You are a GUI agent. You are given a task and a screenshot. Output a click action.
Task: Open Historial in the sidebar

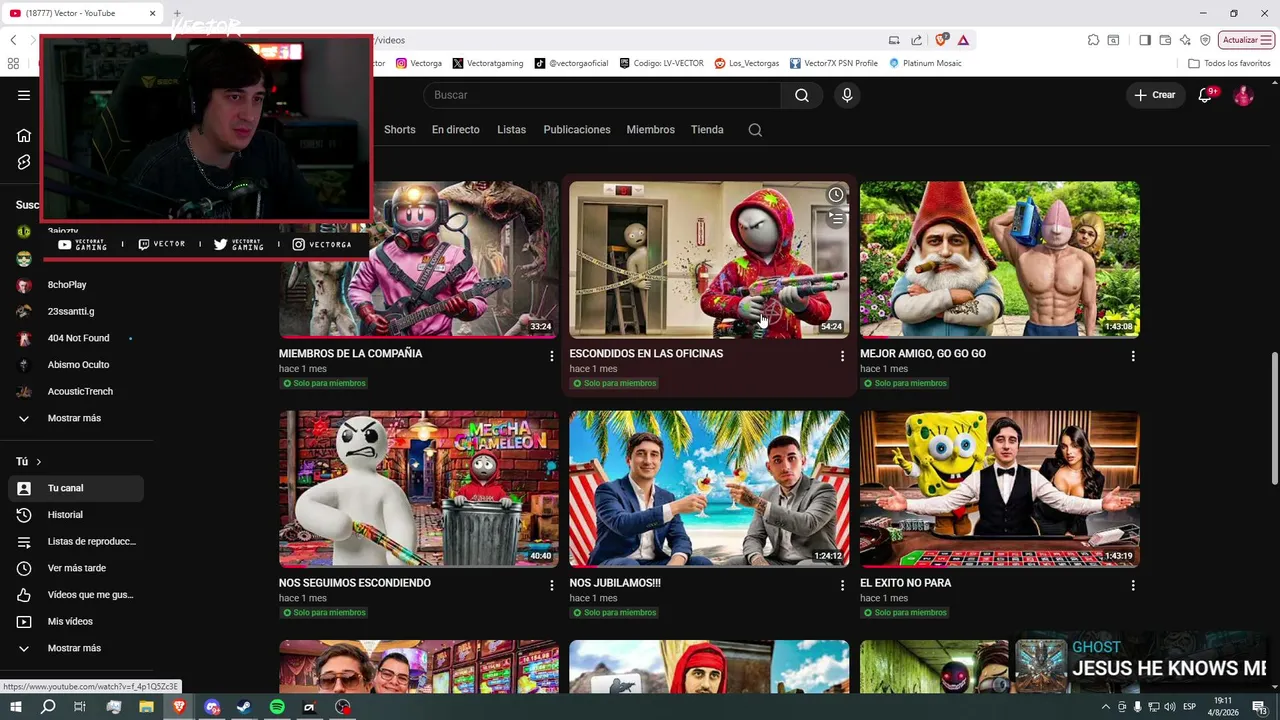[76, 515]
